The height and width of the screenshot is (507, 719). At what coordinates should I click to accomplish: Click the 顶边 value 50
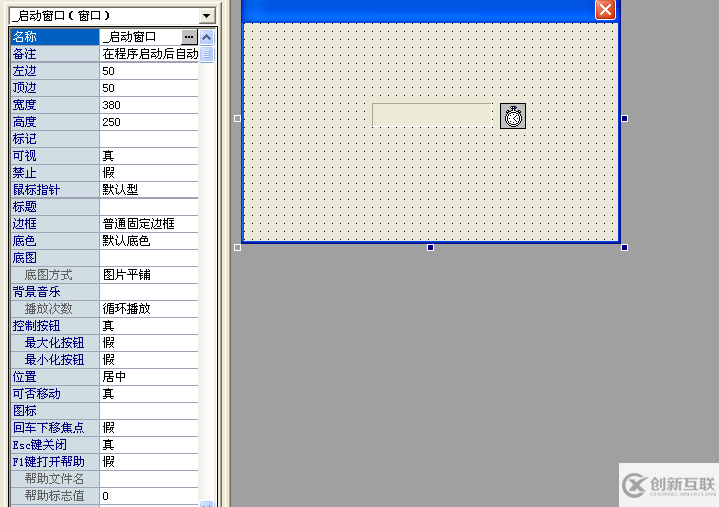pyautogui.click(x=149, y=88)
